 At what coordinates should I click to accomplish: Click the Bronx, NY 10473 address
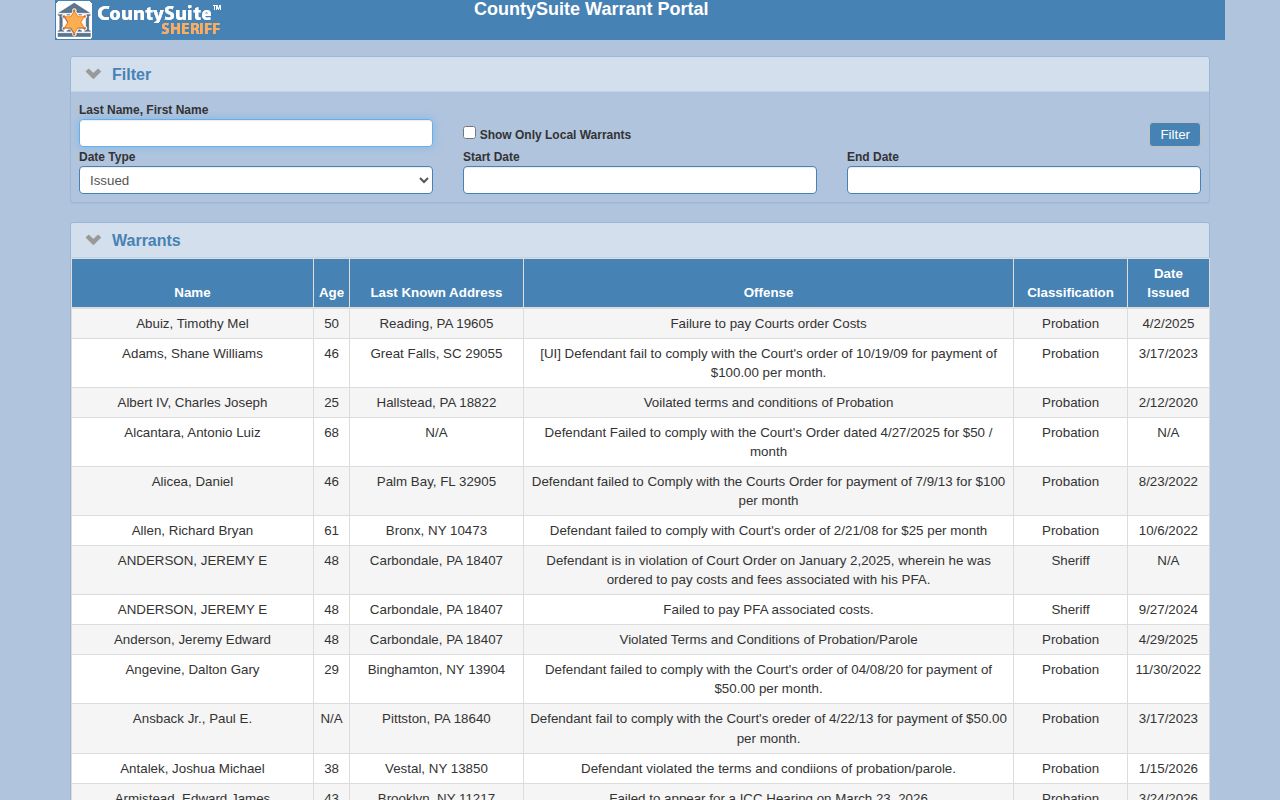[x=436, y=531]
